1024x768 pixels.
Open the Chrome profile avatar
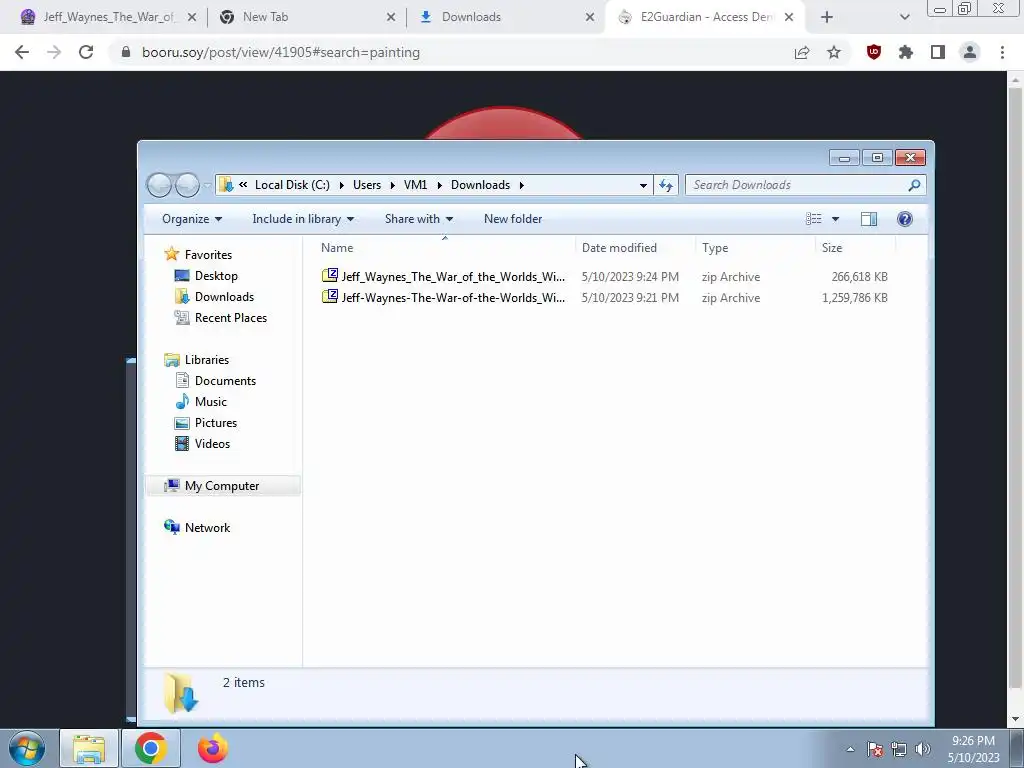tap(970, 52)
